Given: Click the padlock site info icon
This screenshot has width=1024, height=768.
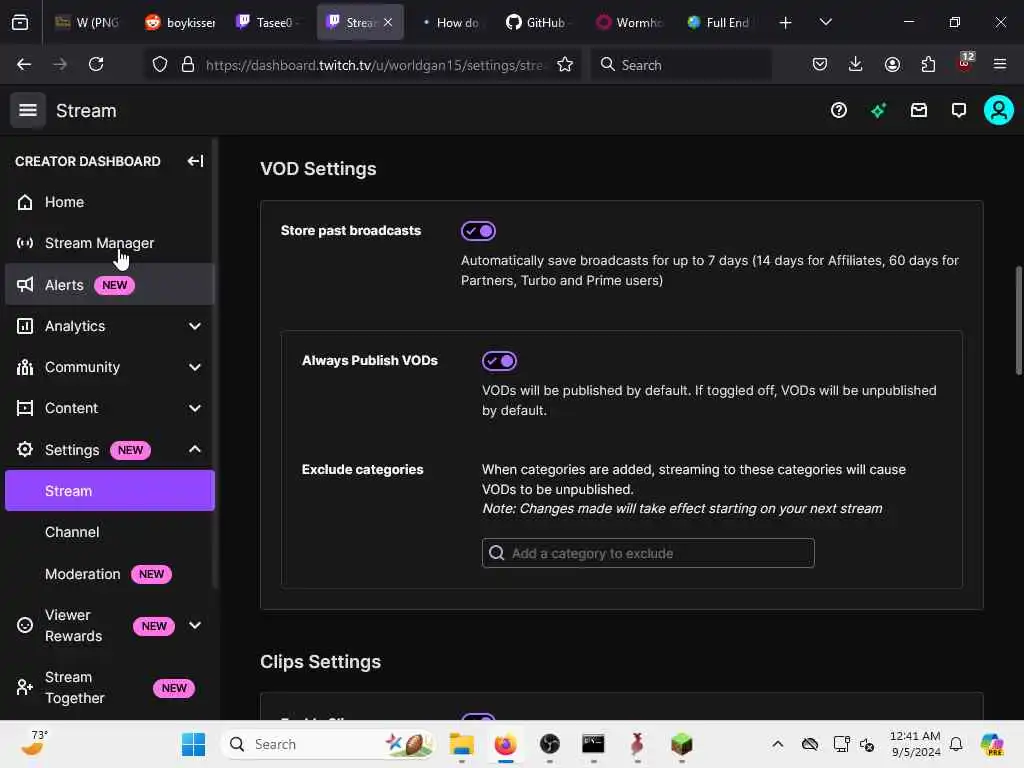Looking at the screenshot, I should tap(188, 64).
